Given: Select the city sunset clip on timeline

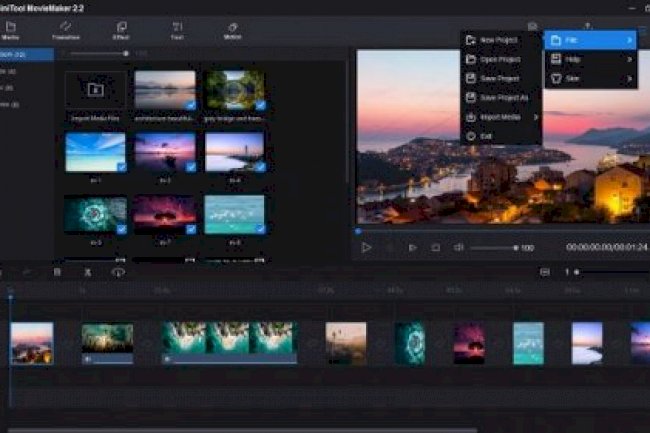Looking at the screenshot, I should tap(32, 343).
